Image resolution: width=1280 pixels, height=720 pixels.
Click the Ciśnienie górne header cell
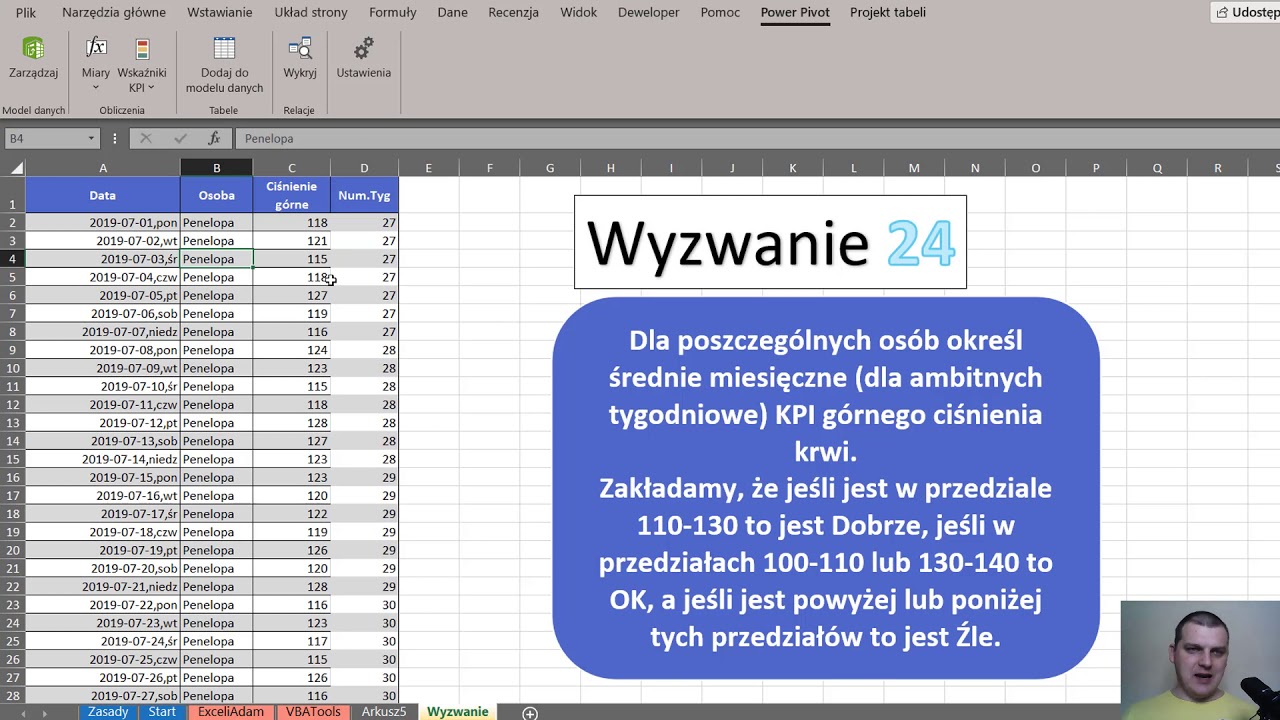[291, 195]
